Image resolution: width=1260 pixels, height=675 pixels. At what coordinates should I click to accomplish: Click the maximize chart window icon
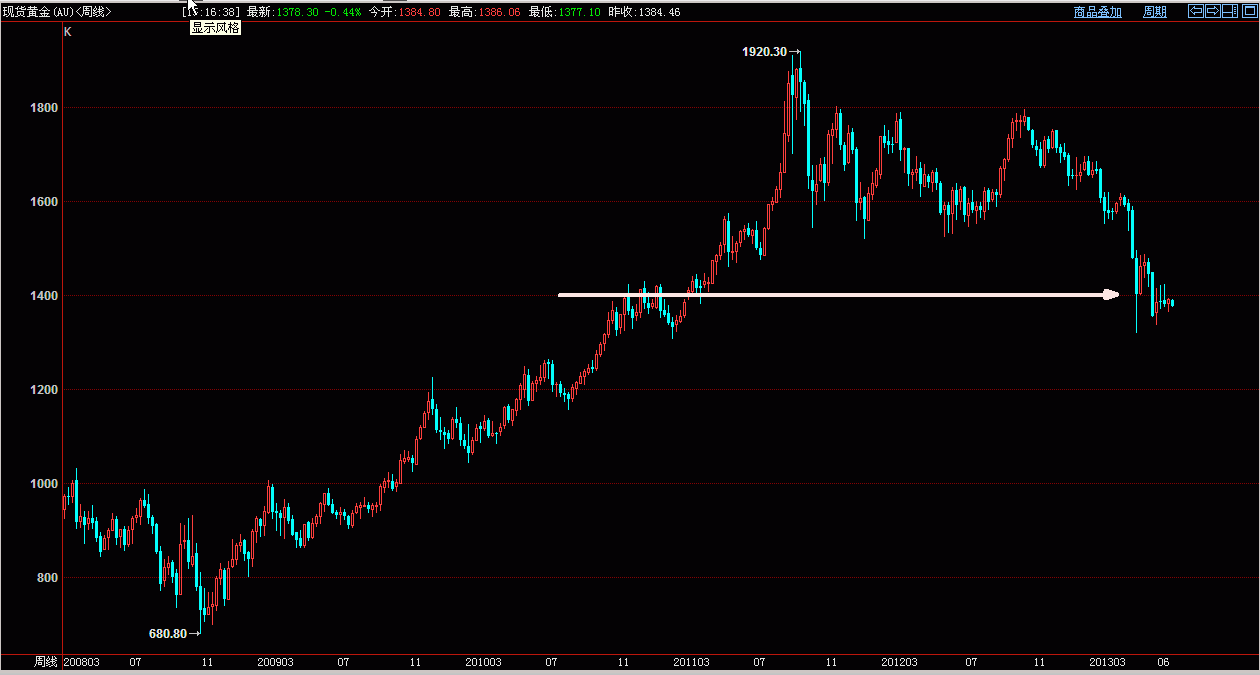pos(1249,11)
